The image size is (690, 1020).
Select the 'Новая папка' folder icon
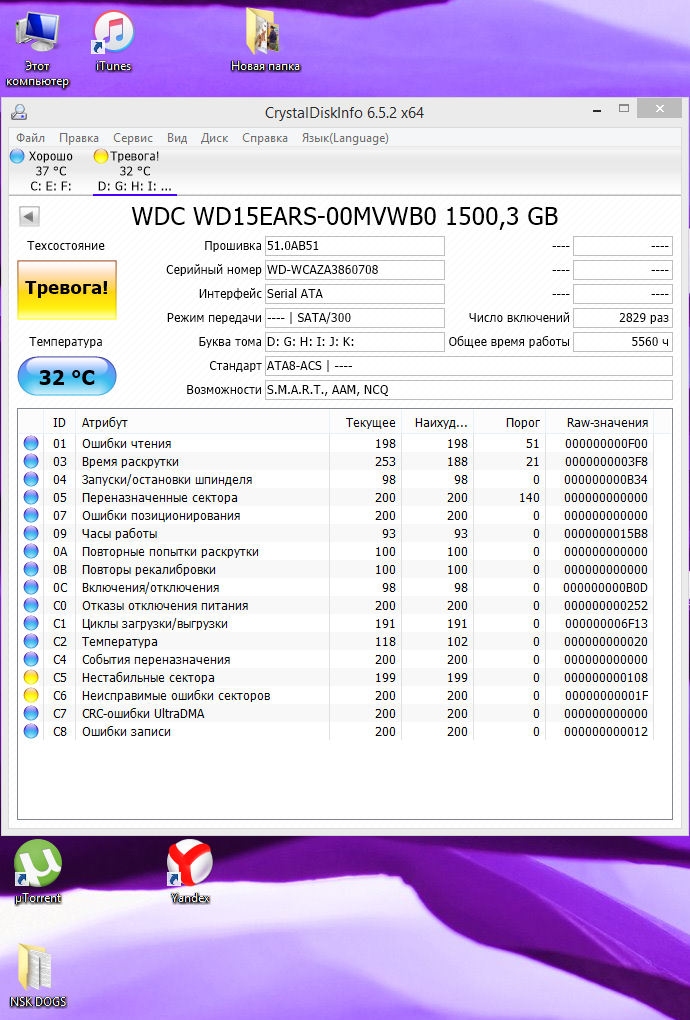[265, 35]
